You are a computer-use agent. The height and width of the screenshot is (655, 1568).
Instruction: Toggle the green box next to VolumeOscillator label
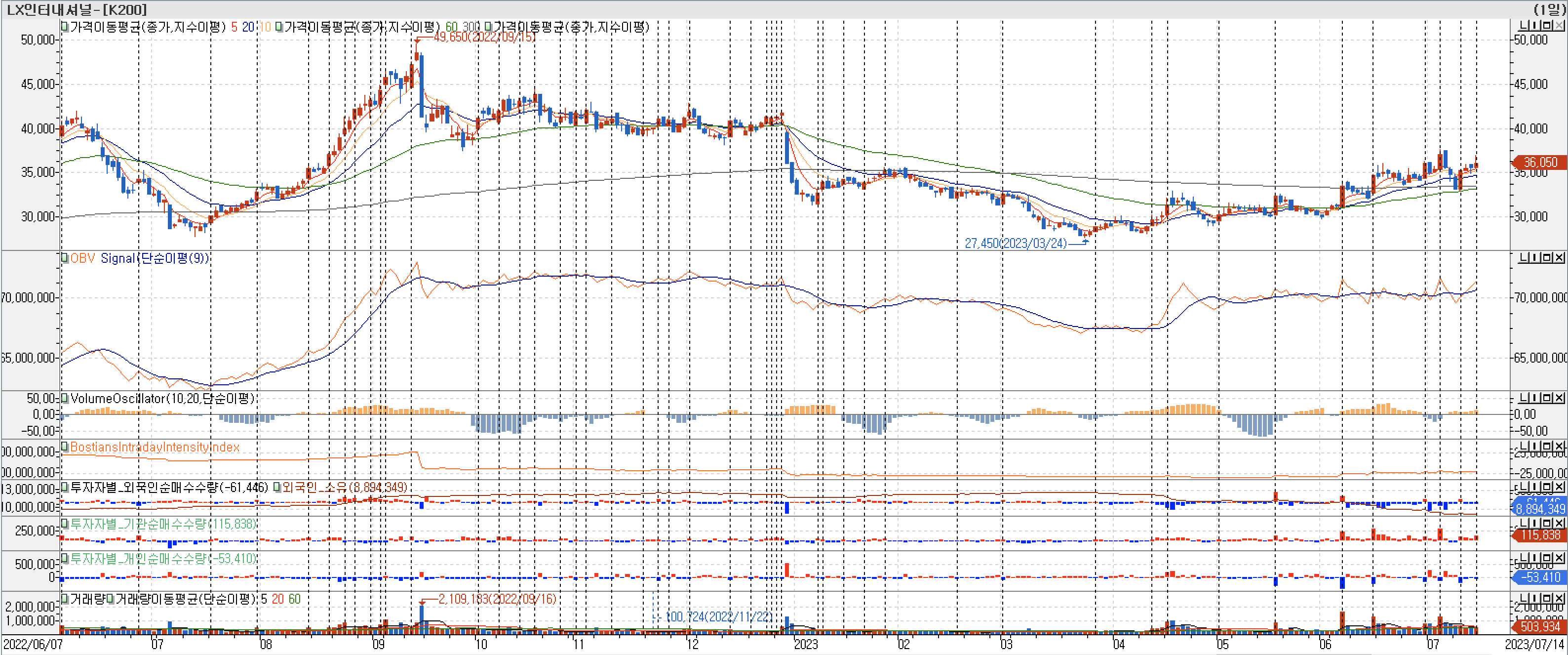click(x=65, y=399)
